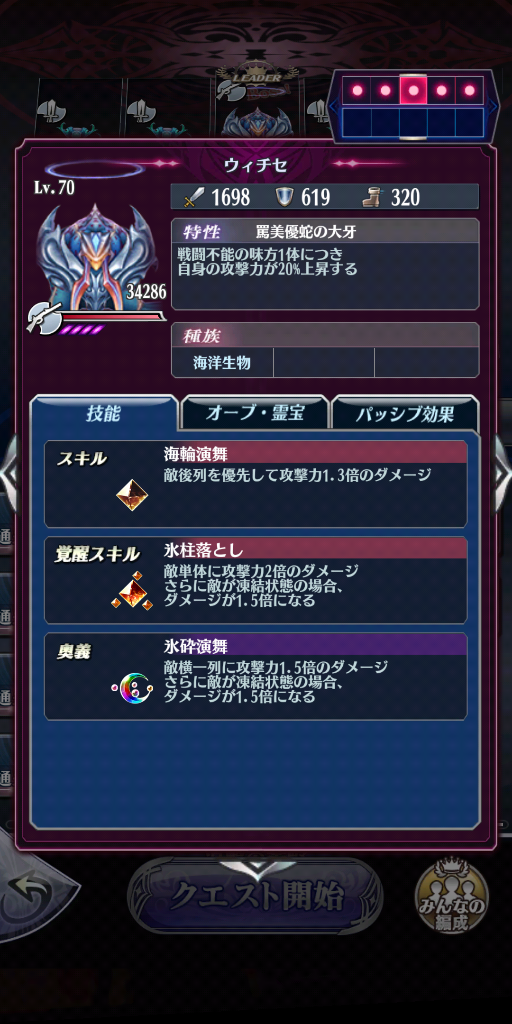Select the first formation slot dot
The width and height of the screenshot is (512, 1024).
357,90
